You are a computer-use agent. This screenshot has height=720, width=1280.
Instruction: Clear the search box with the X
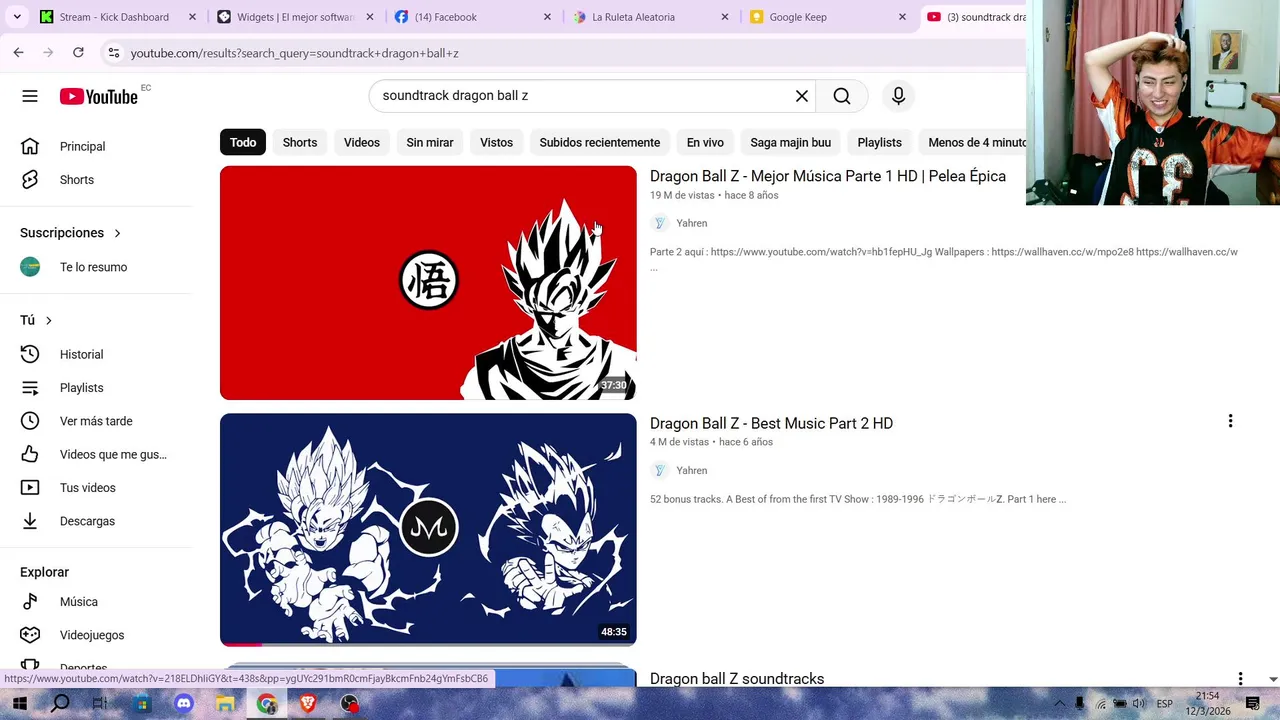(x=801, y=96)
